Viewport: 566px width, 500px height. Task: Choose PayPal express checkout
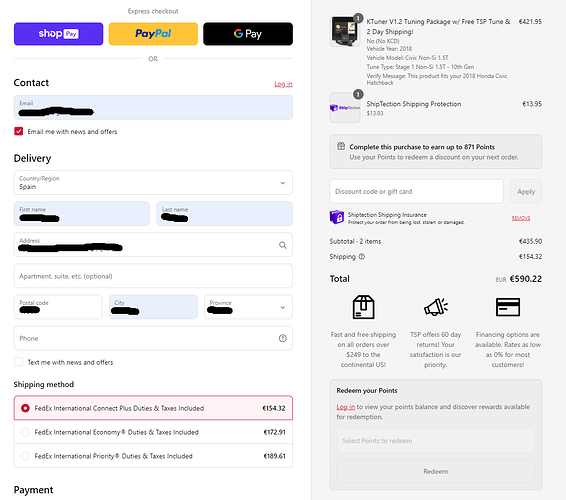point(153,34)
